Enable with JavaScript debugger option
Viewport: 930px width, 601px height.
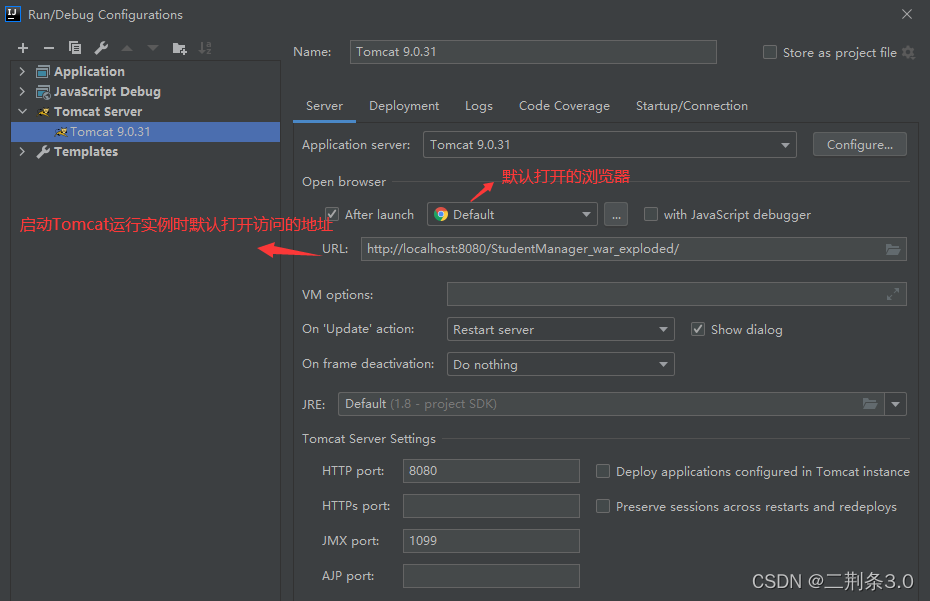coord(651,214)
